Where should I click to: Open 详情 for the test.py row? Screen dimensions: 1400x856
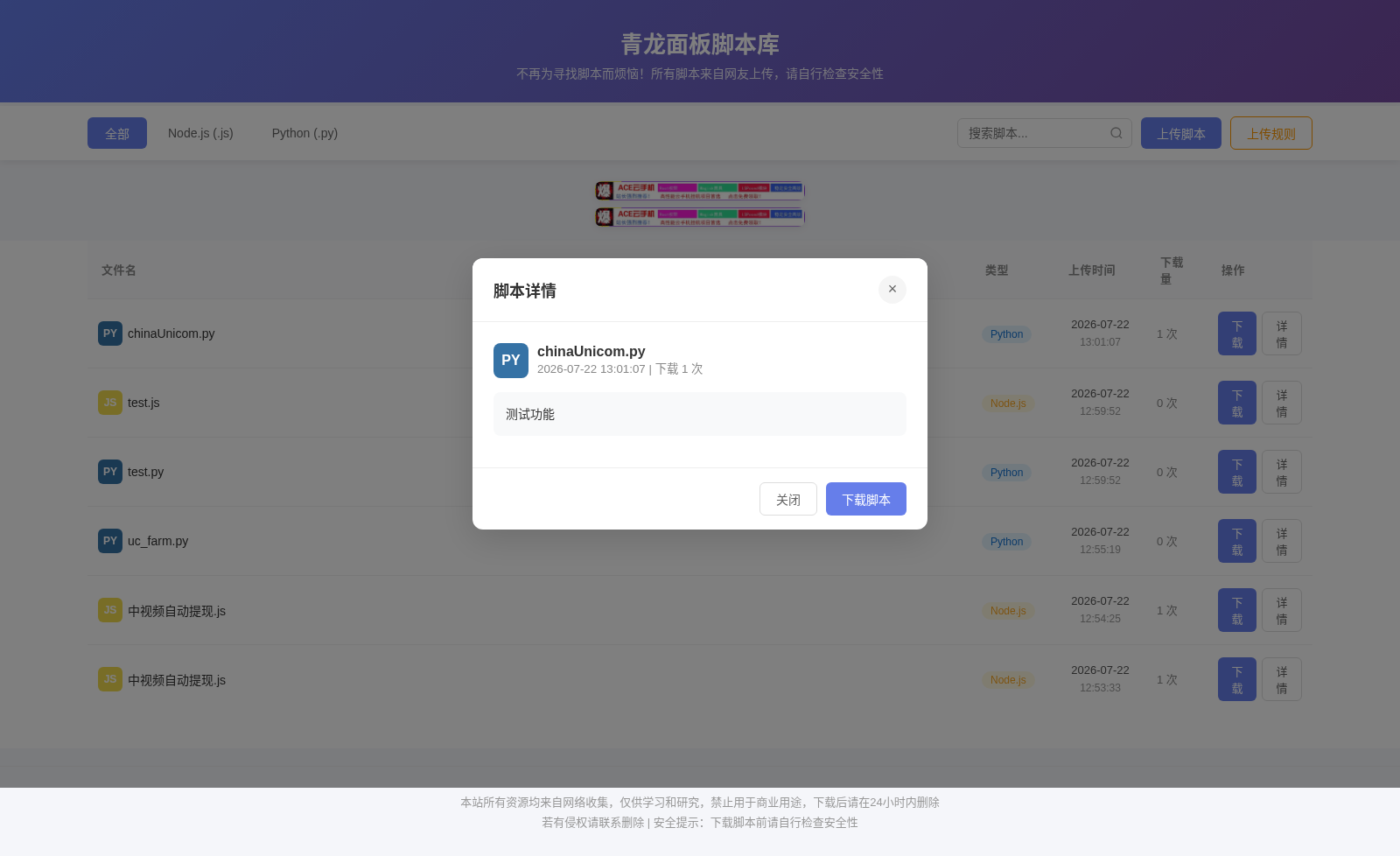[x=1282, y=472]
